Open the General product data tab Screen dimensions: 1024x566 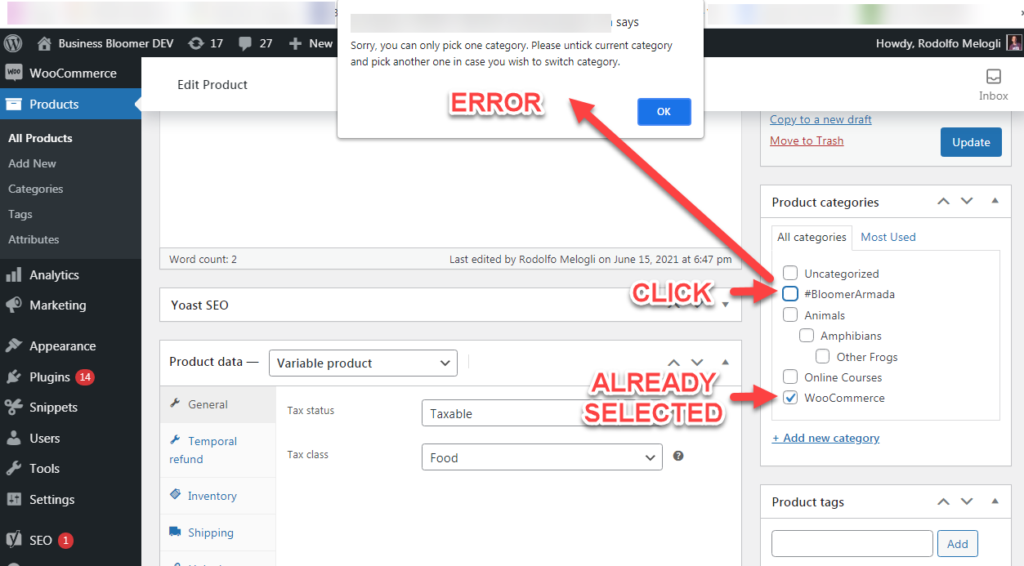218,405
